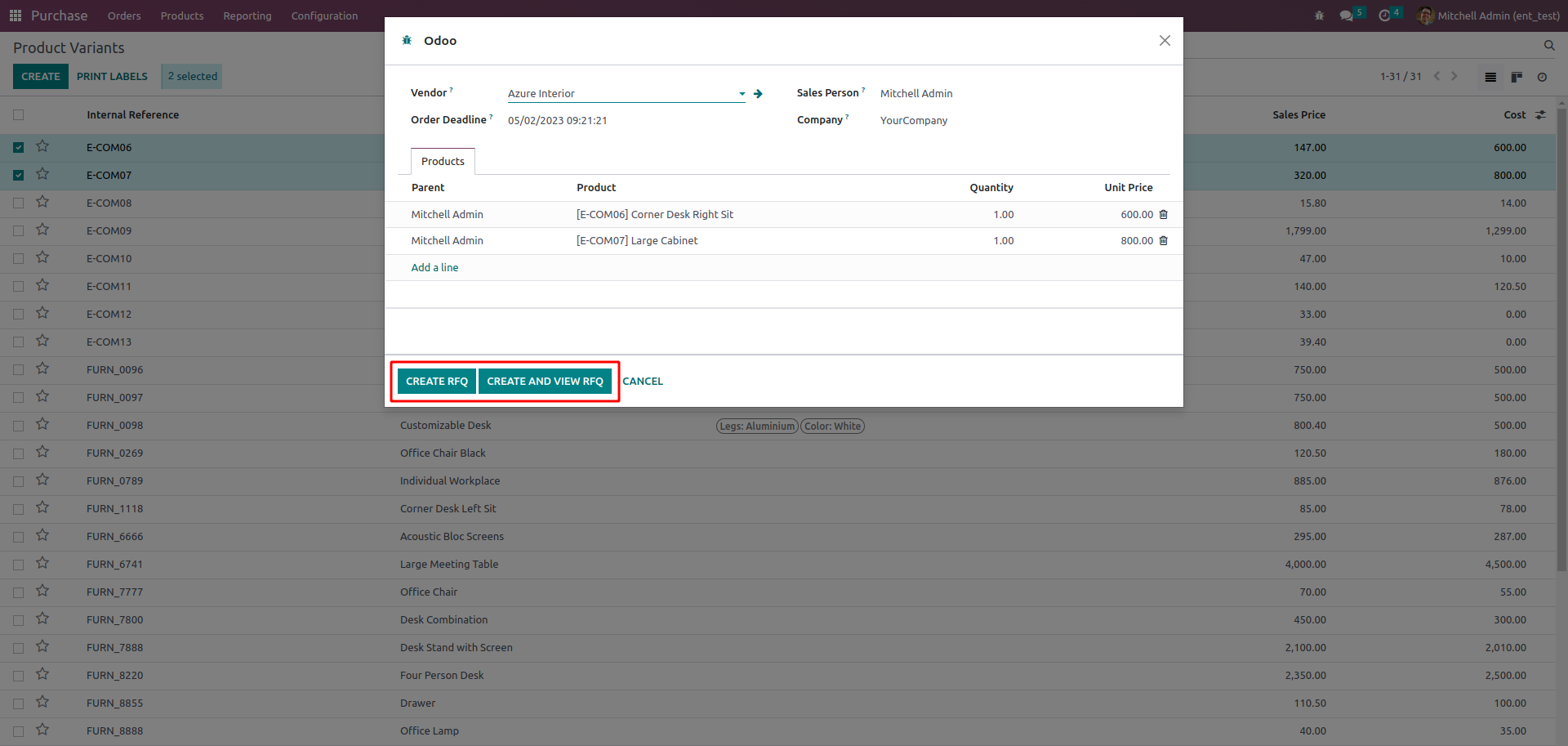Check the E-COM09 row checkbox
This screenshot has height=746, width=1568.
tap(19, 231)
